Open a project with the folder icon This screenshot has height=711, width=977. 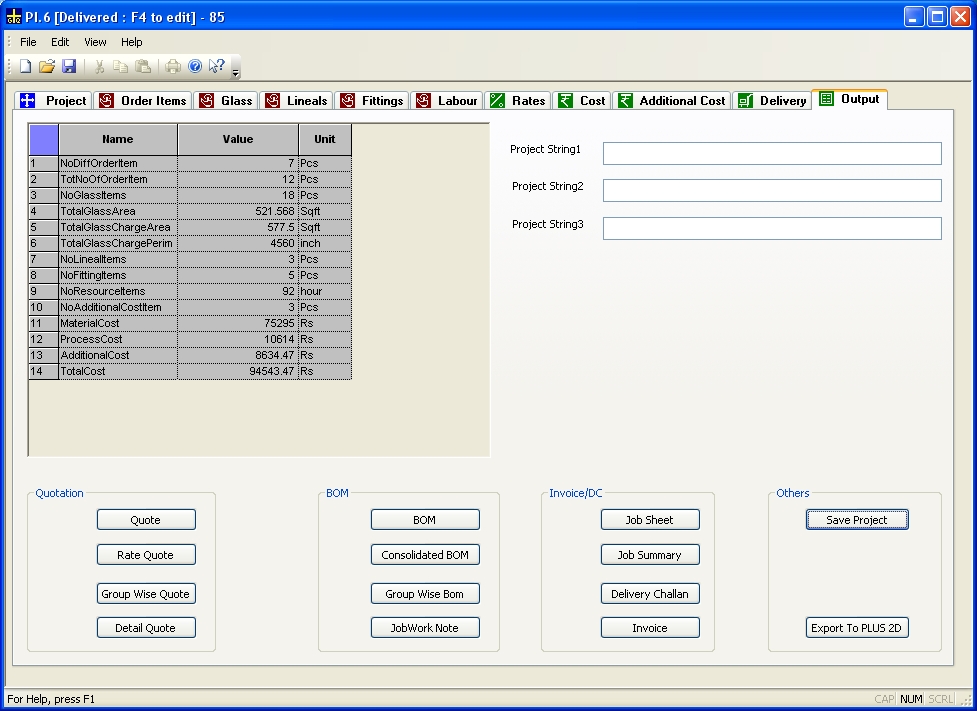click(47, 67)
